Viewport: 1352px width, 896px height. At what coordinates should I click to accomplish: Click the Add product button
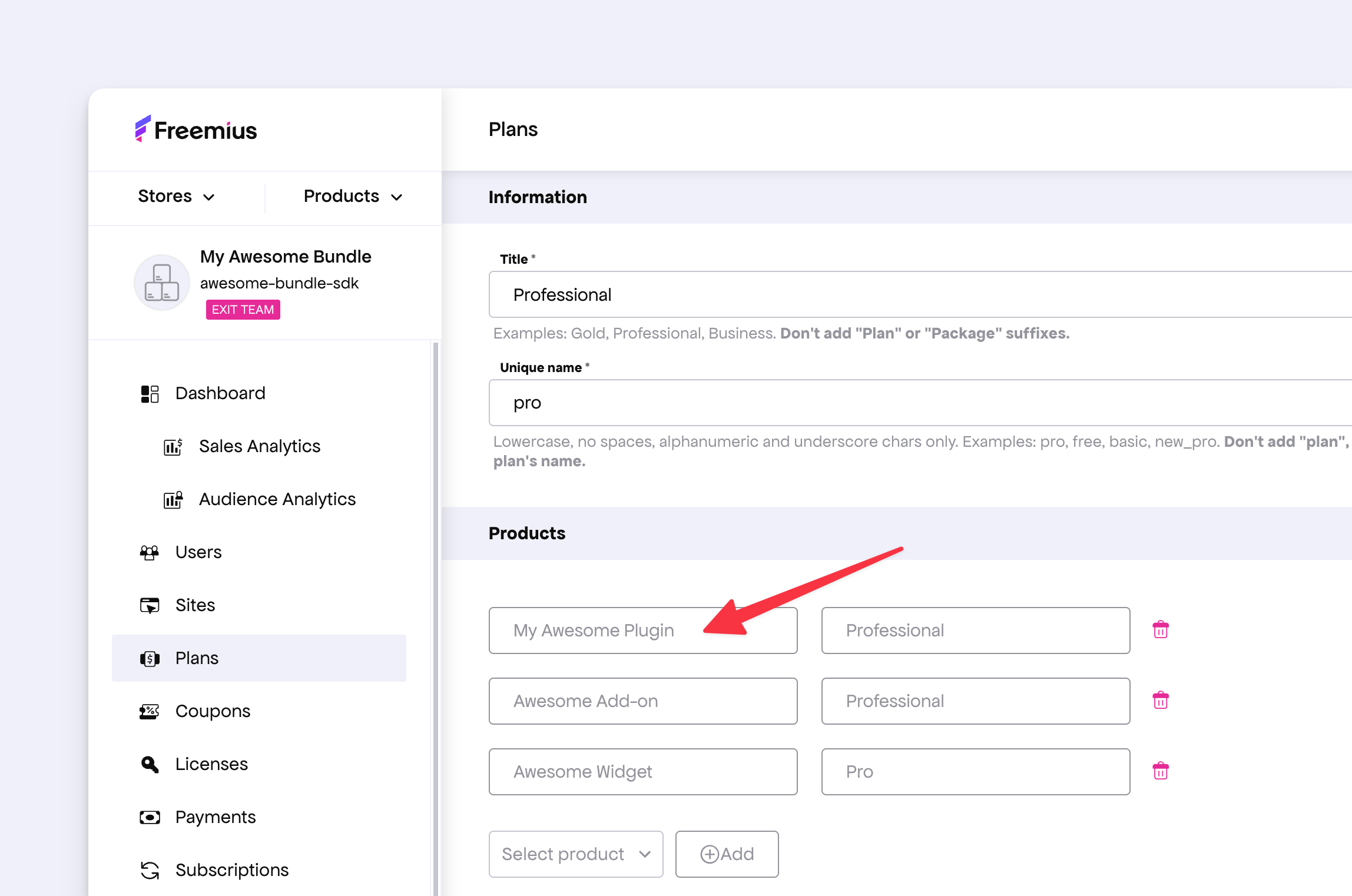point(727,854)
